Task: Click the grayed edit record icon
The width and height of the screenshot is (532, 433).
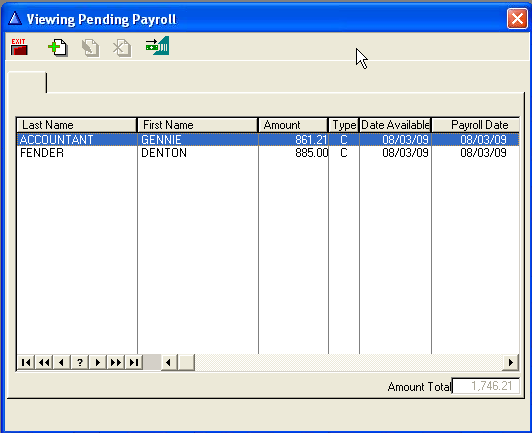Action: pos(90,48)
